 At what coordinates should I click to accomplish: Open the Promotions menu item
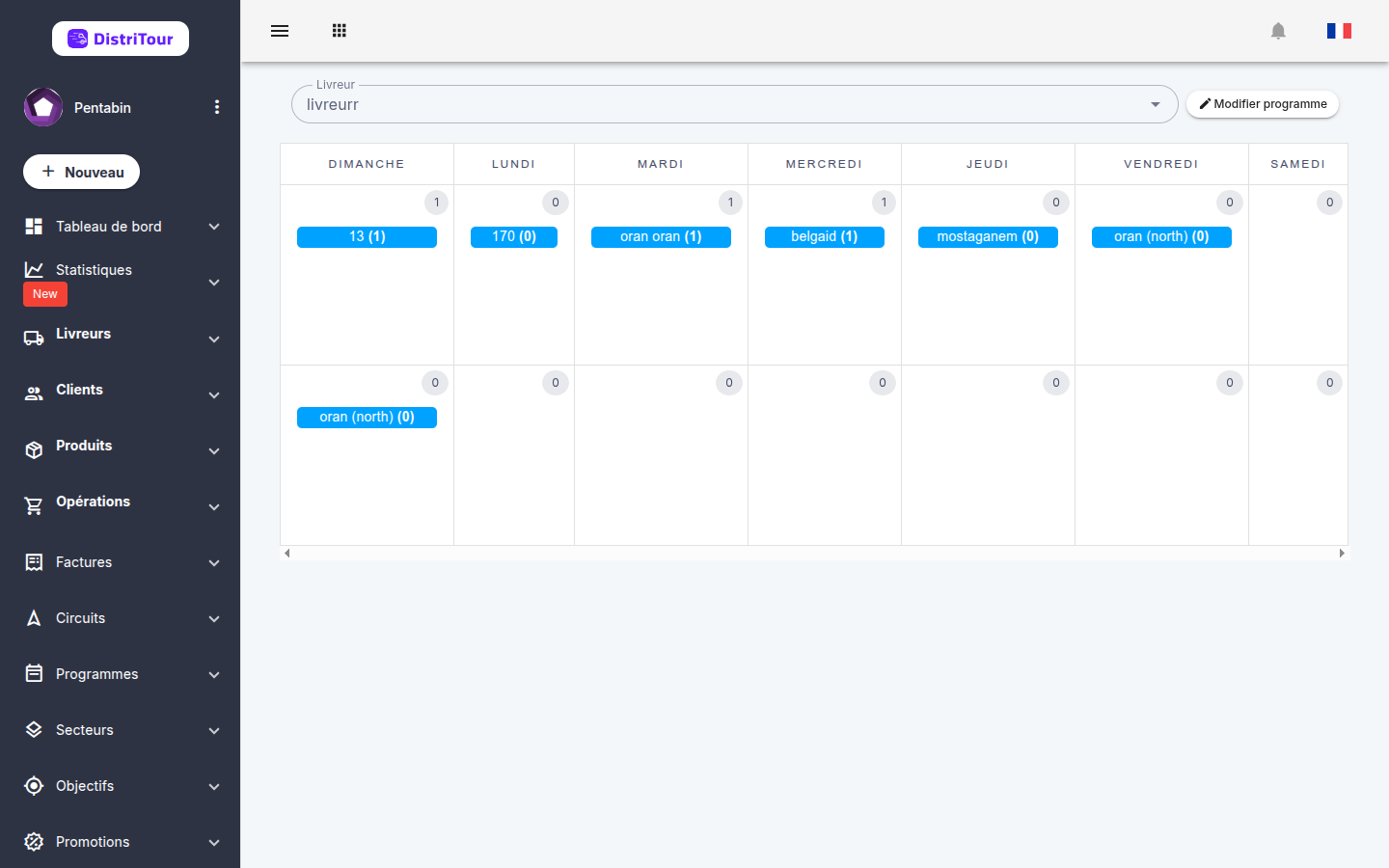tap(121, 842)
